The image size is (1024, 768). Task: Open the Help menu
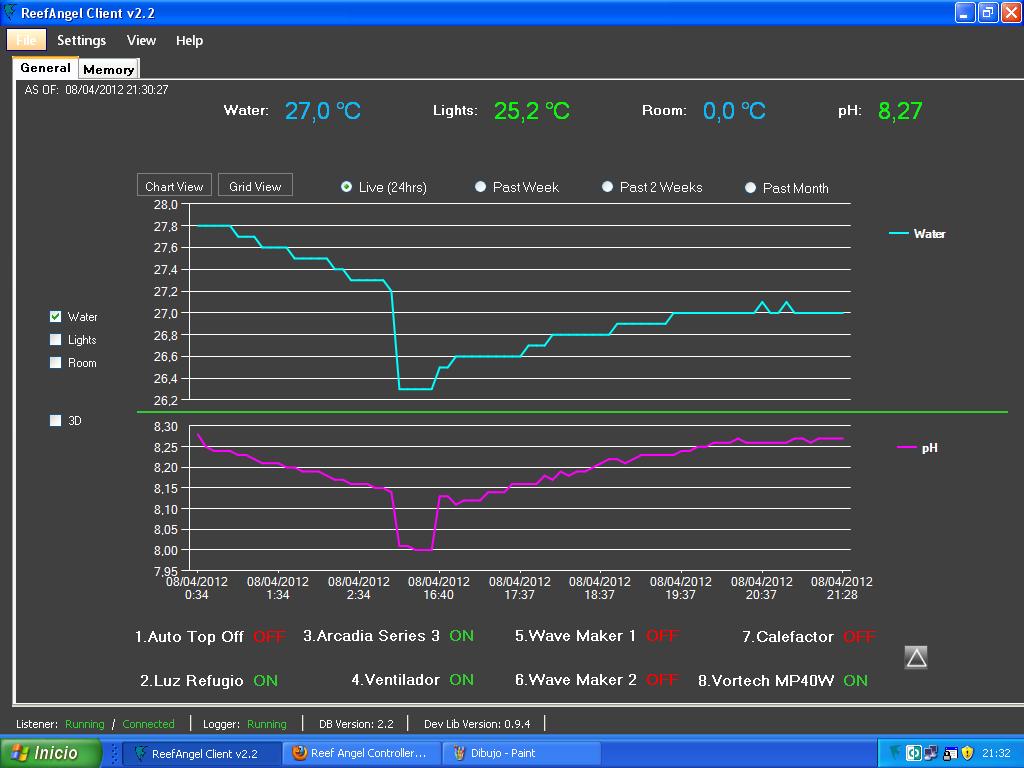coord(189,40)
